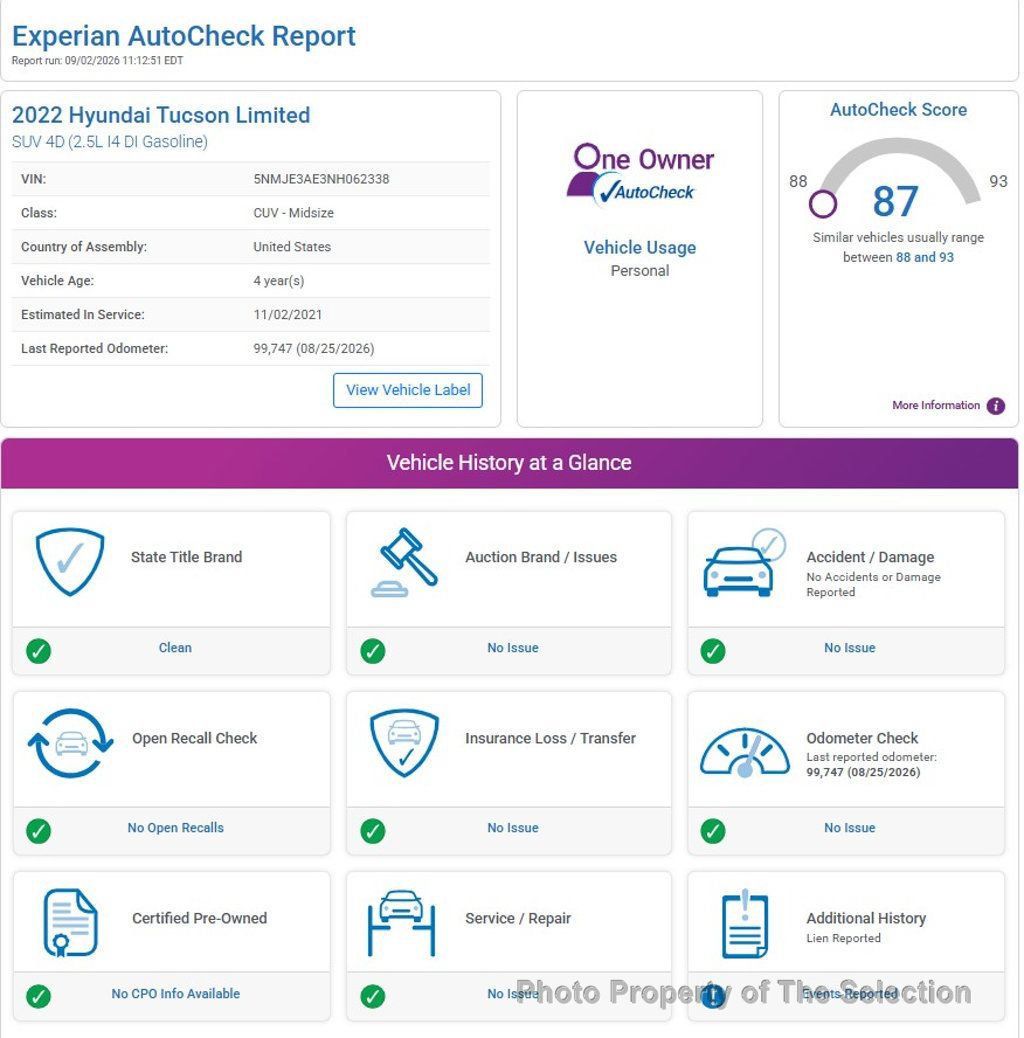The height and width of the screenshot is (1038, 1024).
Task: Click the CUV - Midsize class value
Action: point(293,212)
